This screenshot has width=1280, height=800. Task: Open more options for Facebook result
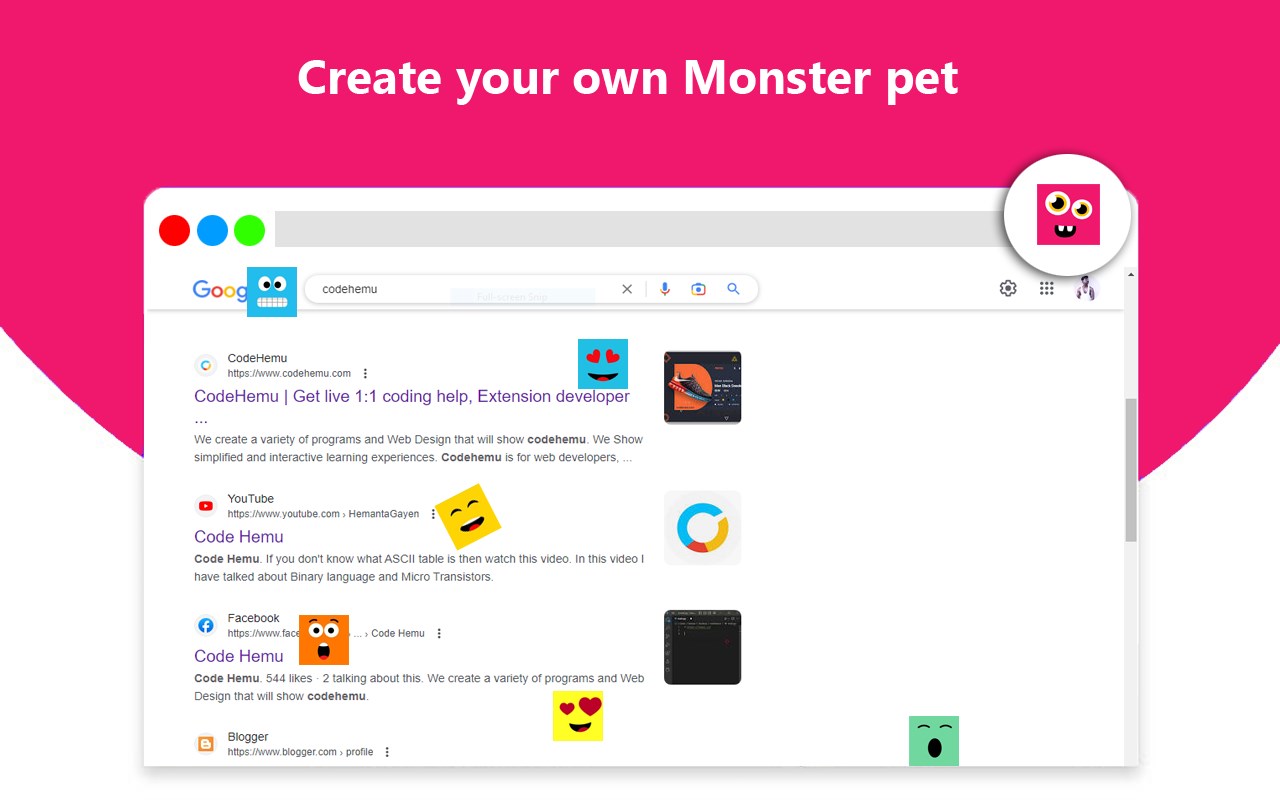coord(439,634)
